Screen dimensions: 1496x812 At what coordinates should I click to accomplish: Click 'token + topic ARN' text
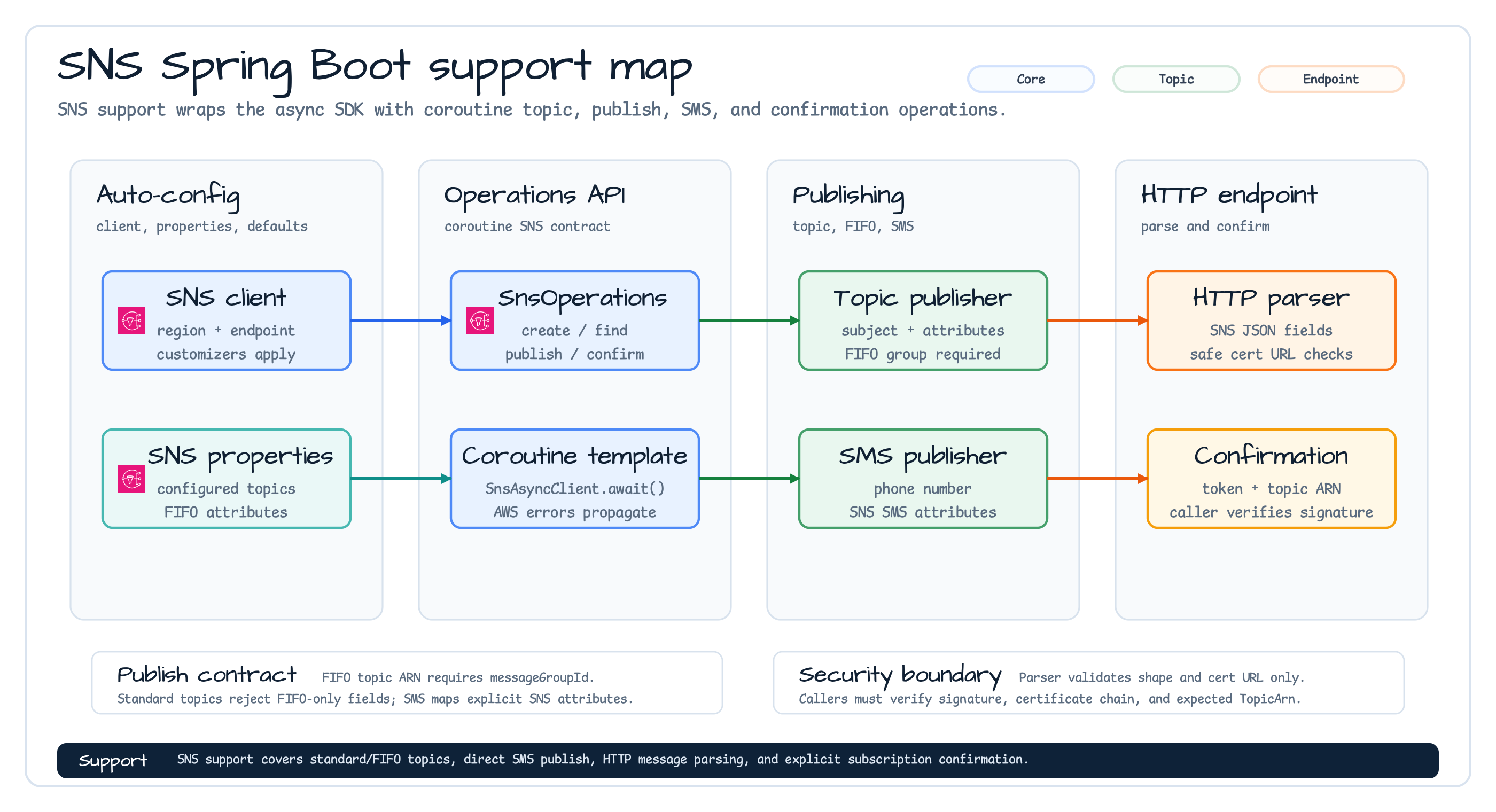(1271, 489)
